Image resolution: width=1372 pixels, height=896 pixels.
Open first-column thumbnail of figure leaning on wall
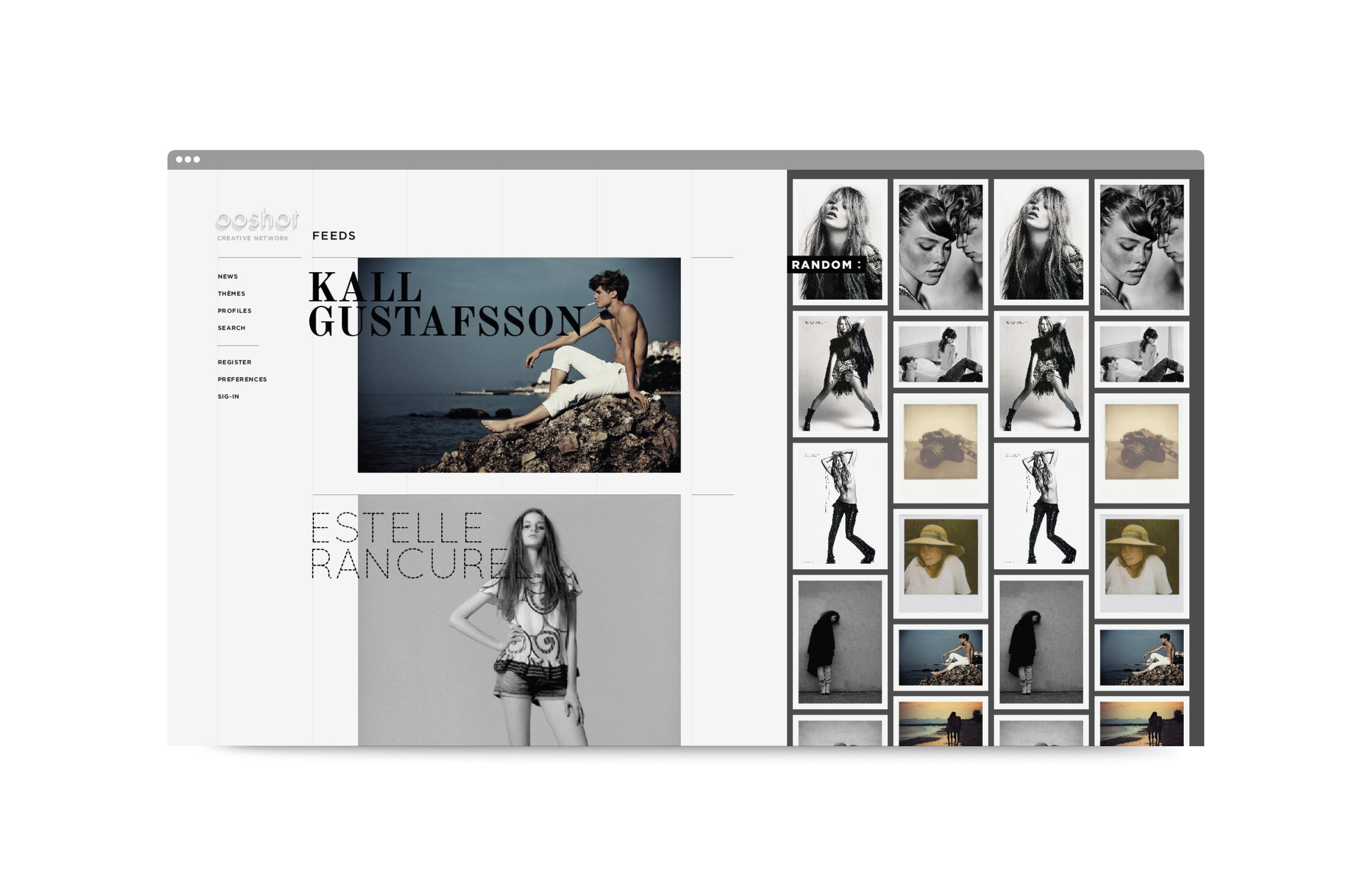tap(840, 641)
